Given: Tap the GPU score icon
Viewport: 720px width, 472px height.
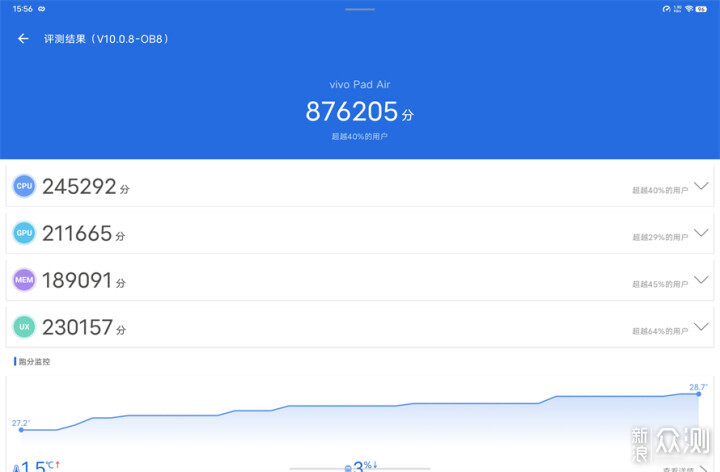Looking at the screenshot, I should (x=24, y=233).
